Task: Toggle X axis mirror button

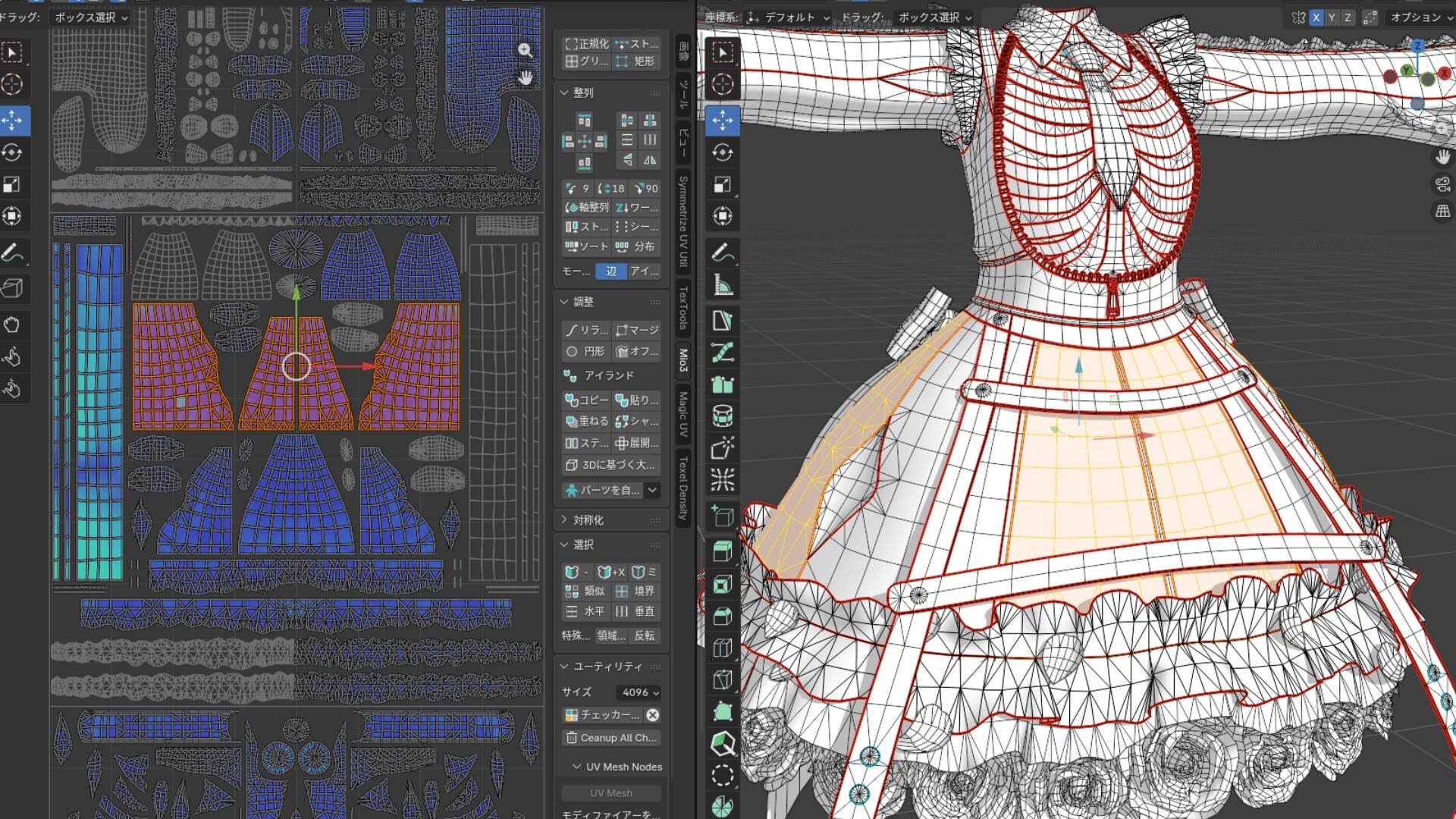Action: coord(1316,17)
